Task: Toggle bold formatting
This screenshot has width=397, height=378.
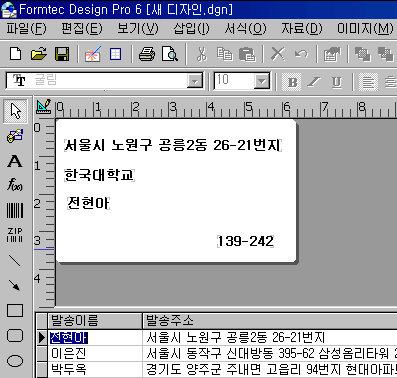Action: point(292,82)
